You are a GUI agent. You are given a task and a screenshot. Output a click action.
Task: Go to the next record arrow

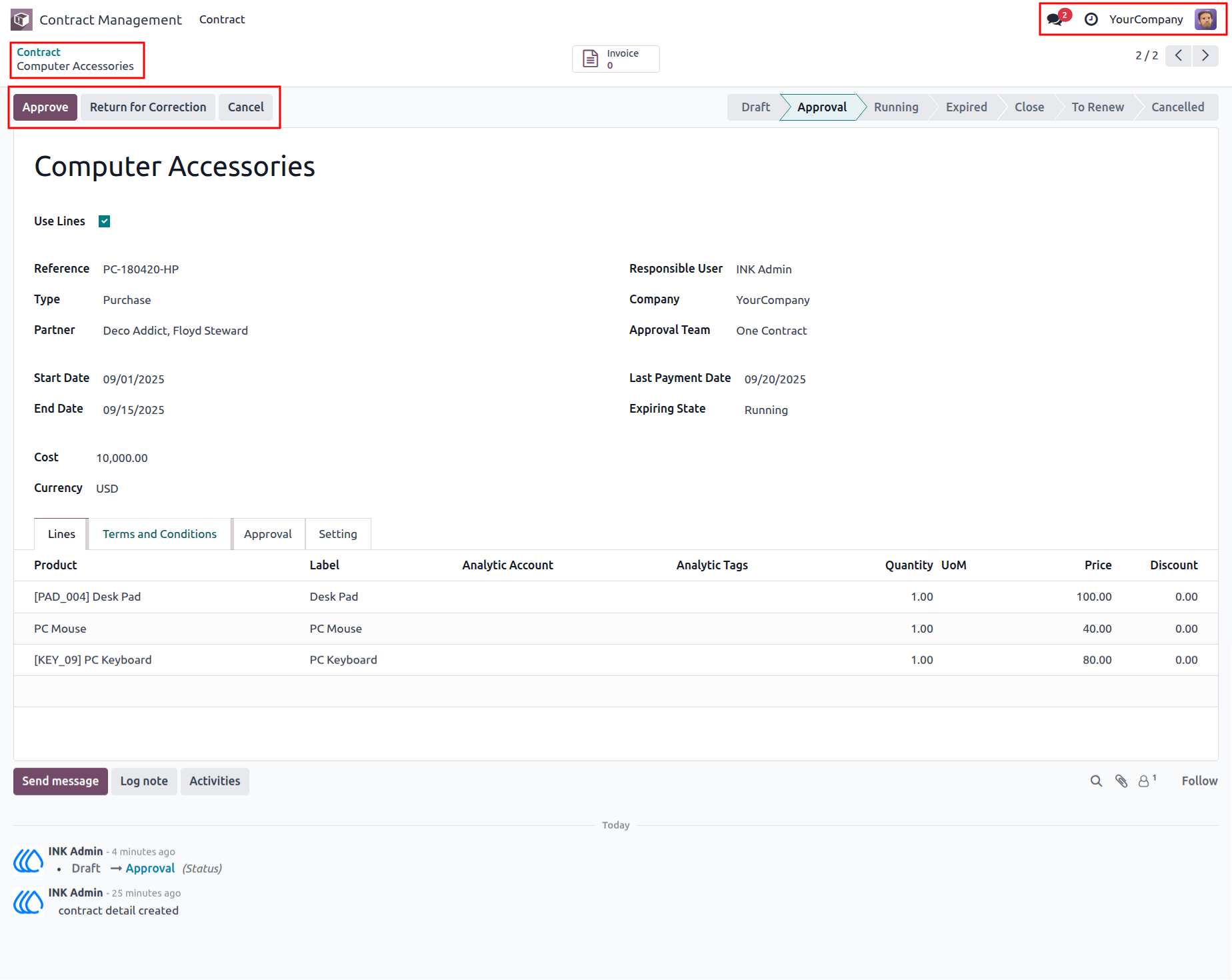tap(1205, 55)
